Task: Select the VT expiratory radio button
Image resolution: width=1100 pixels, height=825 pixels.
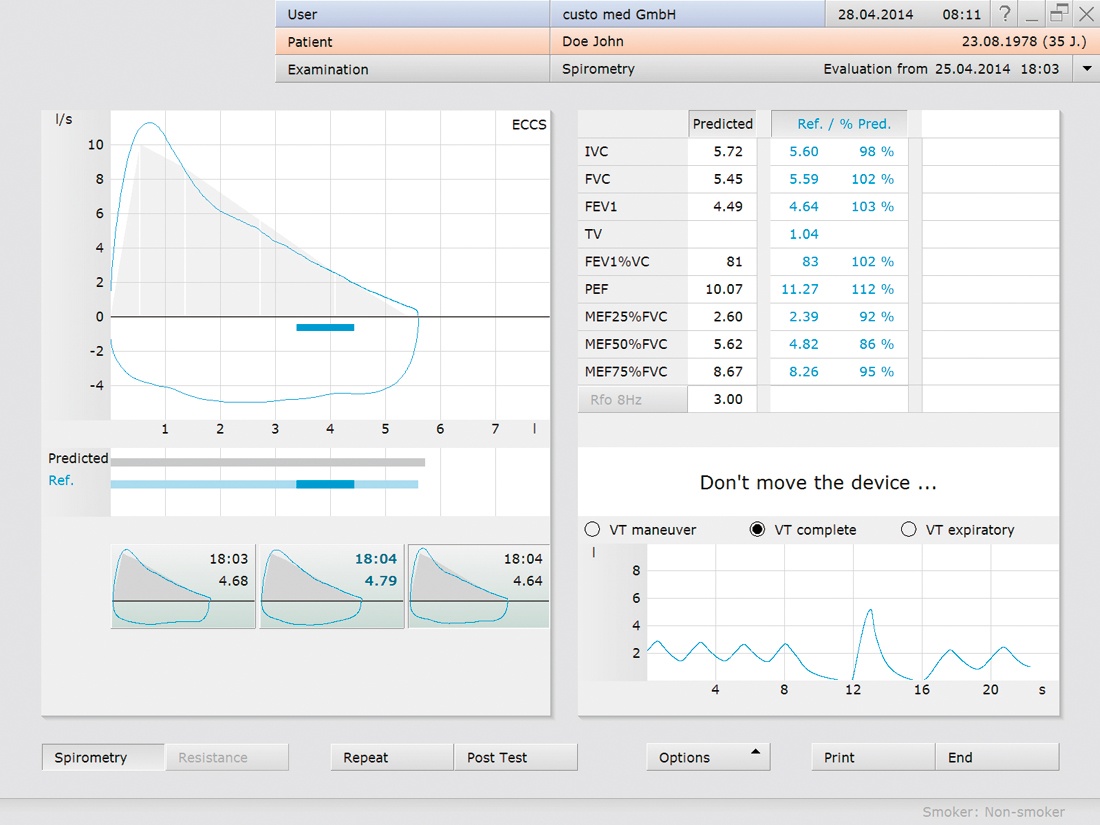Action: 908,530
